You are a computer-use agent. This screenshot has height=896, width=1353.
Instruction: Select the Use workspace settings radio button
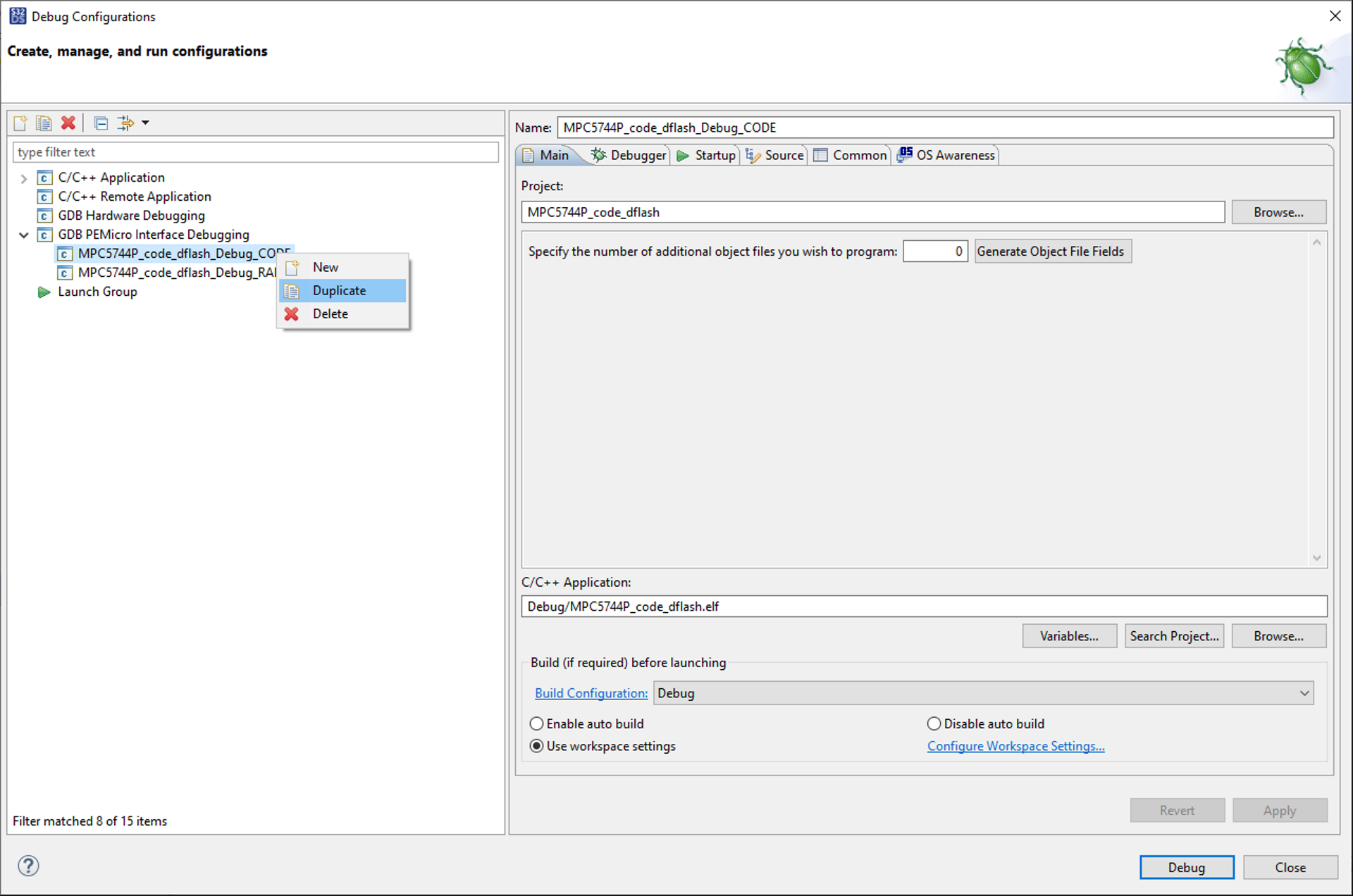pos(537,746)
